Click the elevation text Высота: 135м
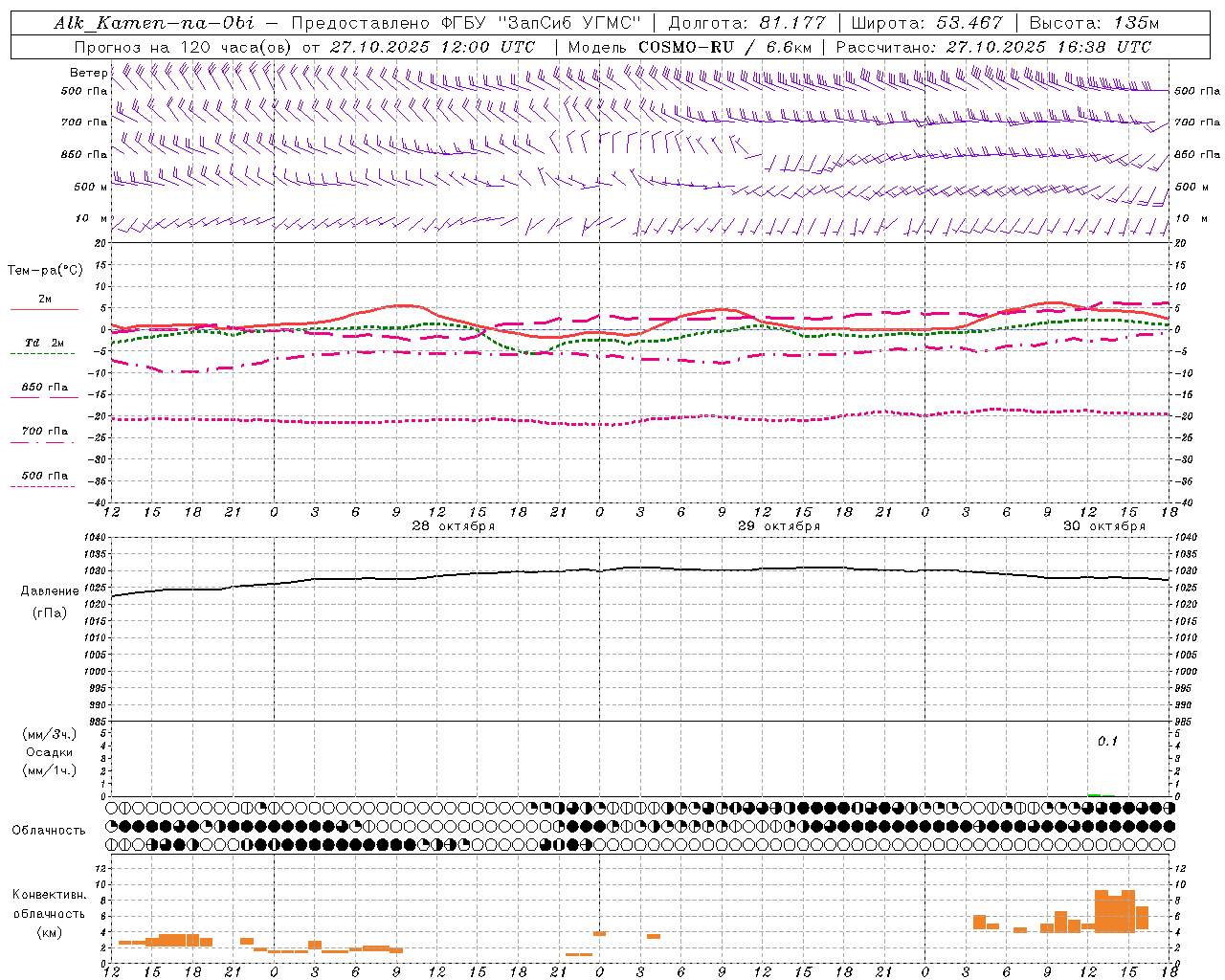The width and height of the screenshot is (1225, 980). pyautogui.click(x=1094, y=23)
